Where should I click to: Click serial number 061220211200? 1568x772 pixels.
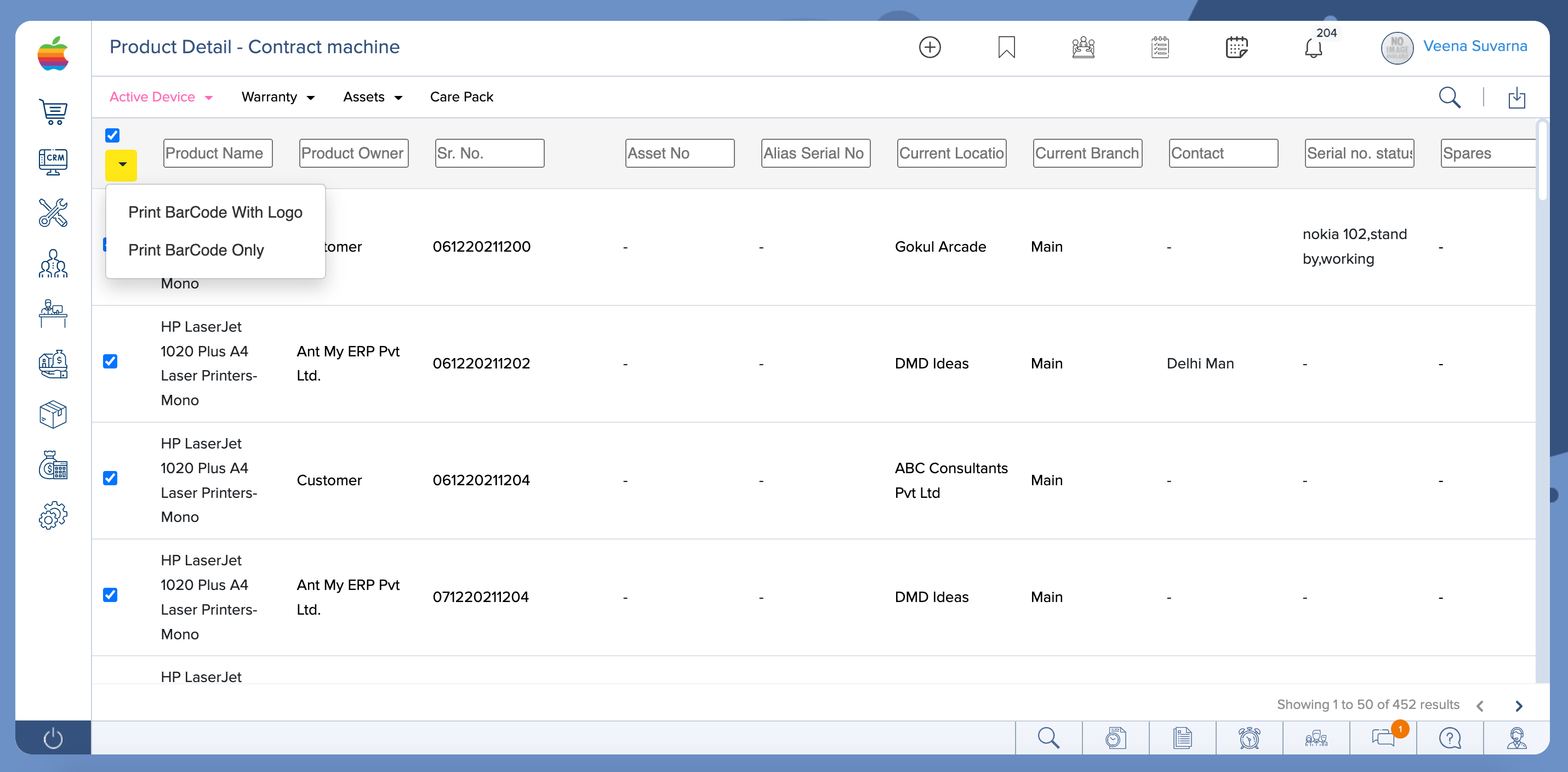482,247
